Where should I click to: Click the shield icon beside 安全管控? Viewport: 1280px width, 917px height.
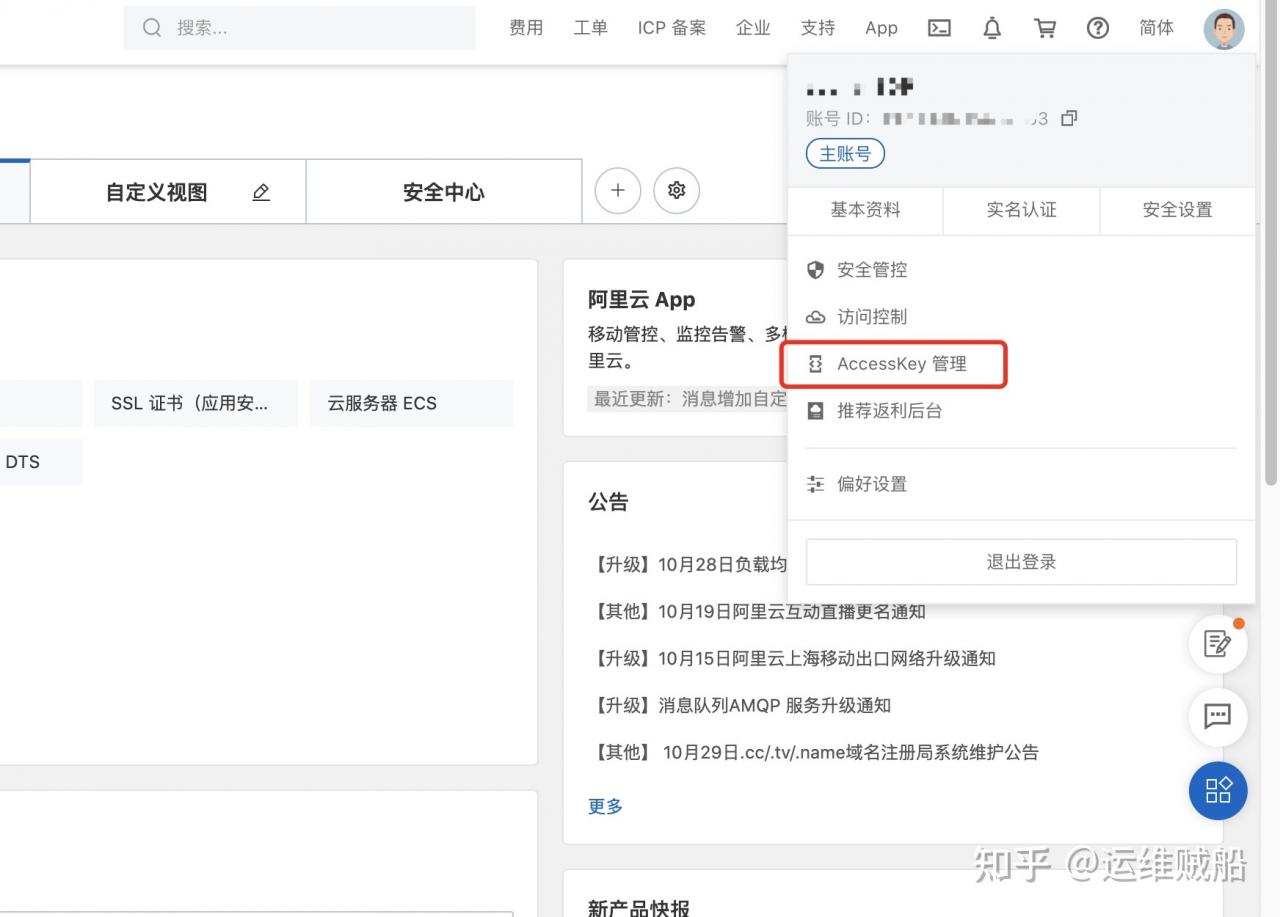click(816, 270)
